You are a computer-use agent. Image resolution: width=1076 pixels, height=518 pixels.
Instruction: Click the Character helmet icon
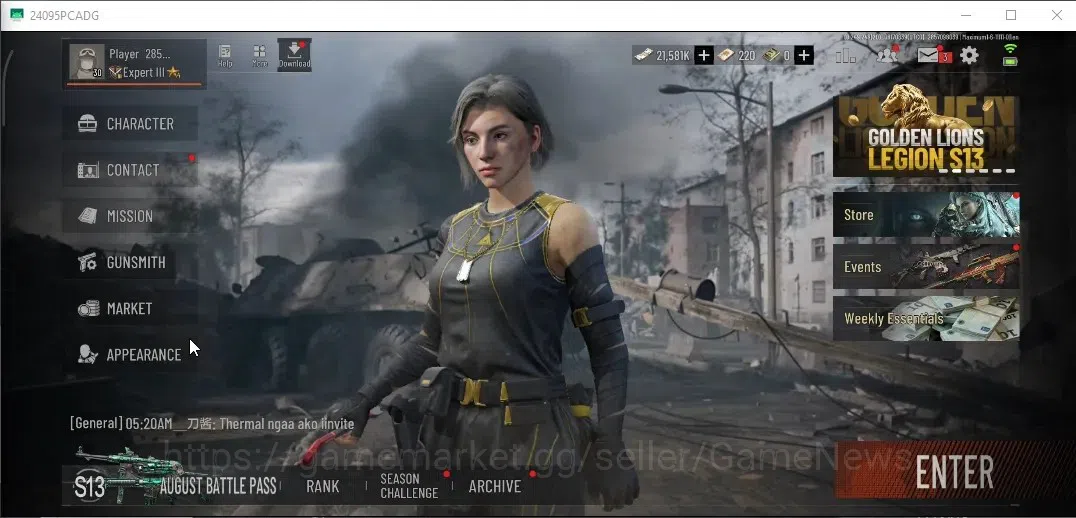(87, 124)
